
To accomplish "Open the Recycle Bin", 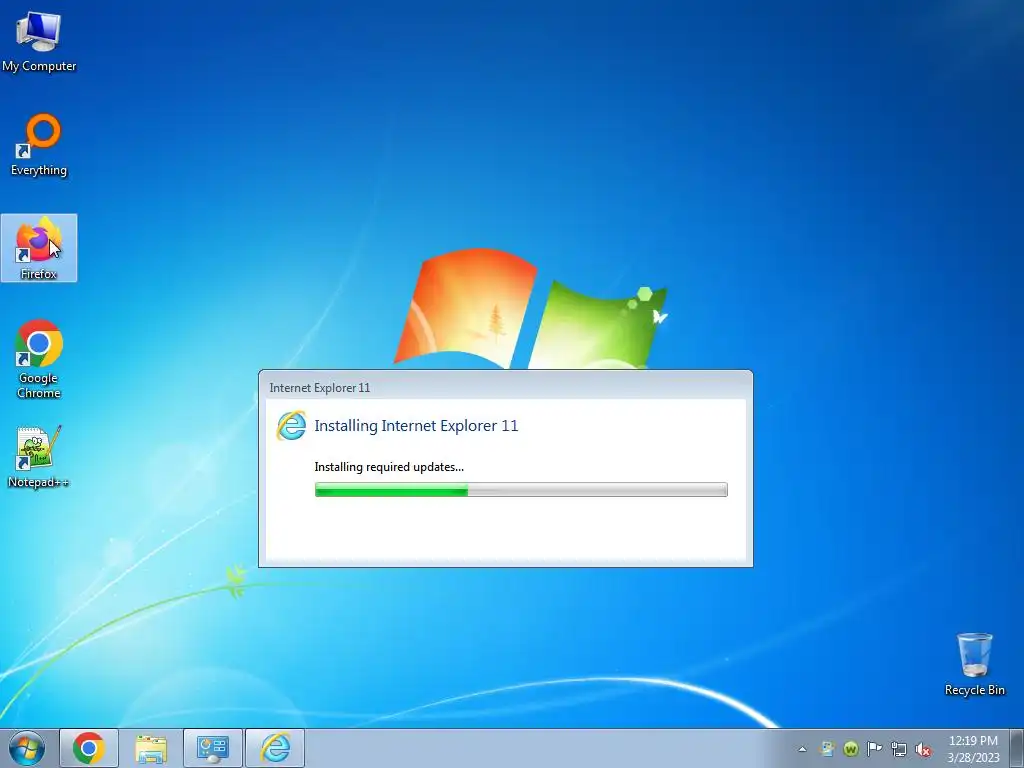I will tap(974, 664).
